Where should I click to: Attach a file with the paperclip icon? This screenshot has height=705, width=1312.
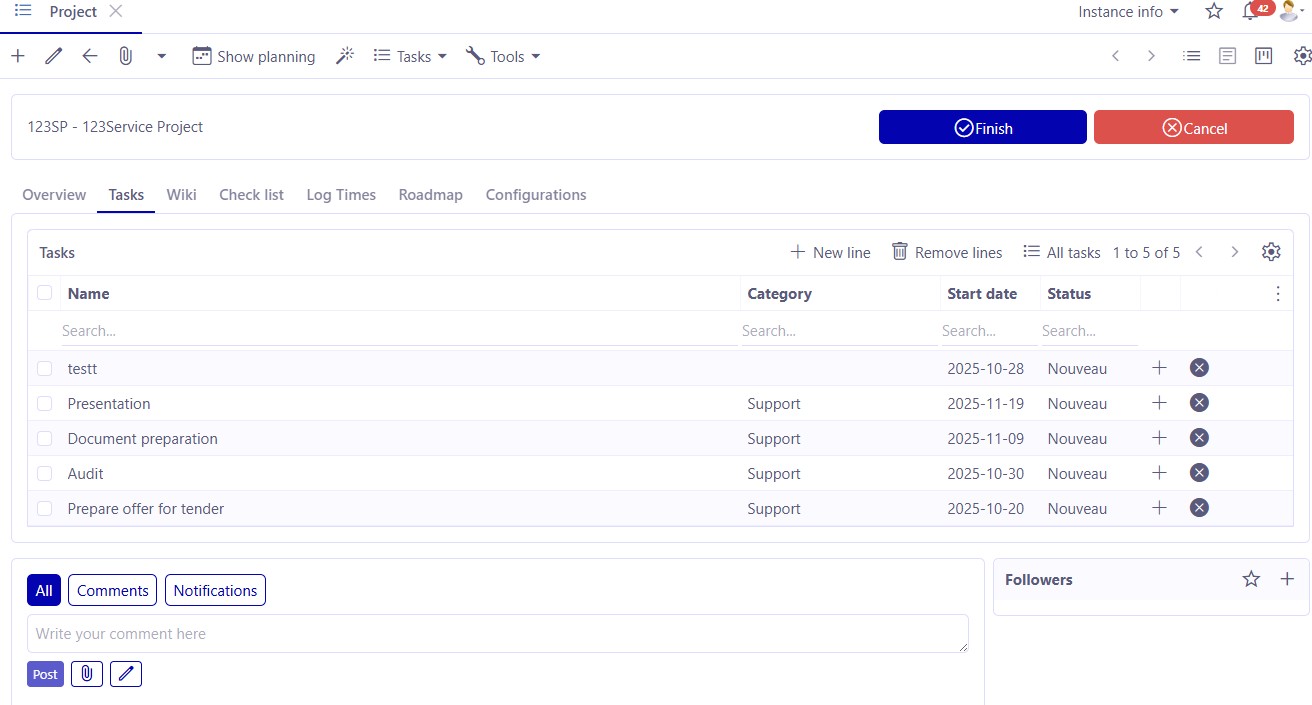[x=125, y=56]
